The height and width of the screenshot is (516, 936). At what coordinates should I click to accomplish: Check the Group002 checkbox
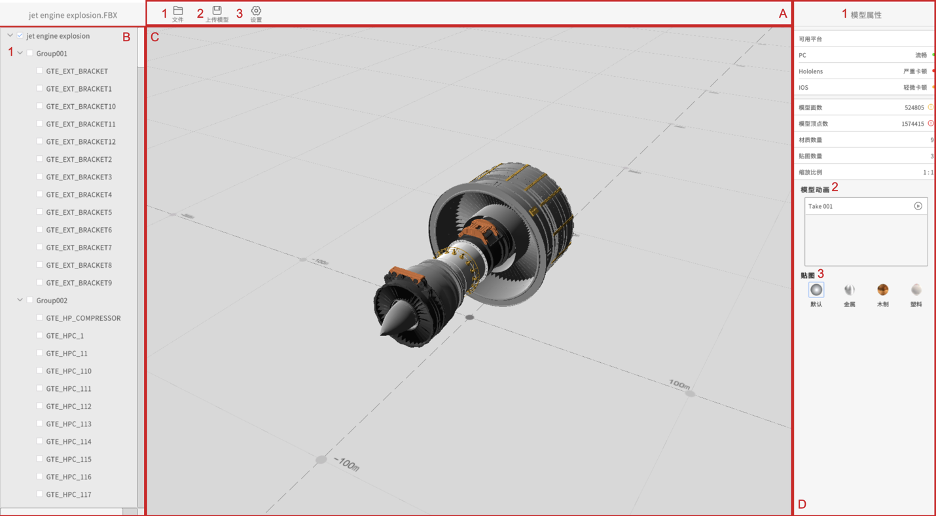[x=30, y=300]
